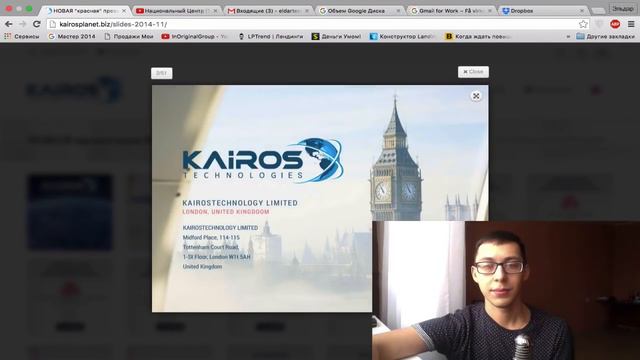This screenshot has width=640, height=360.
Task: Open the LPTrend | Лендинги bookmark
Action: (271, 37)
